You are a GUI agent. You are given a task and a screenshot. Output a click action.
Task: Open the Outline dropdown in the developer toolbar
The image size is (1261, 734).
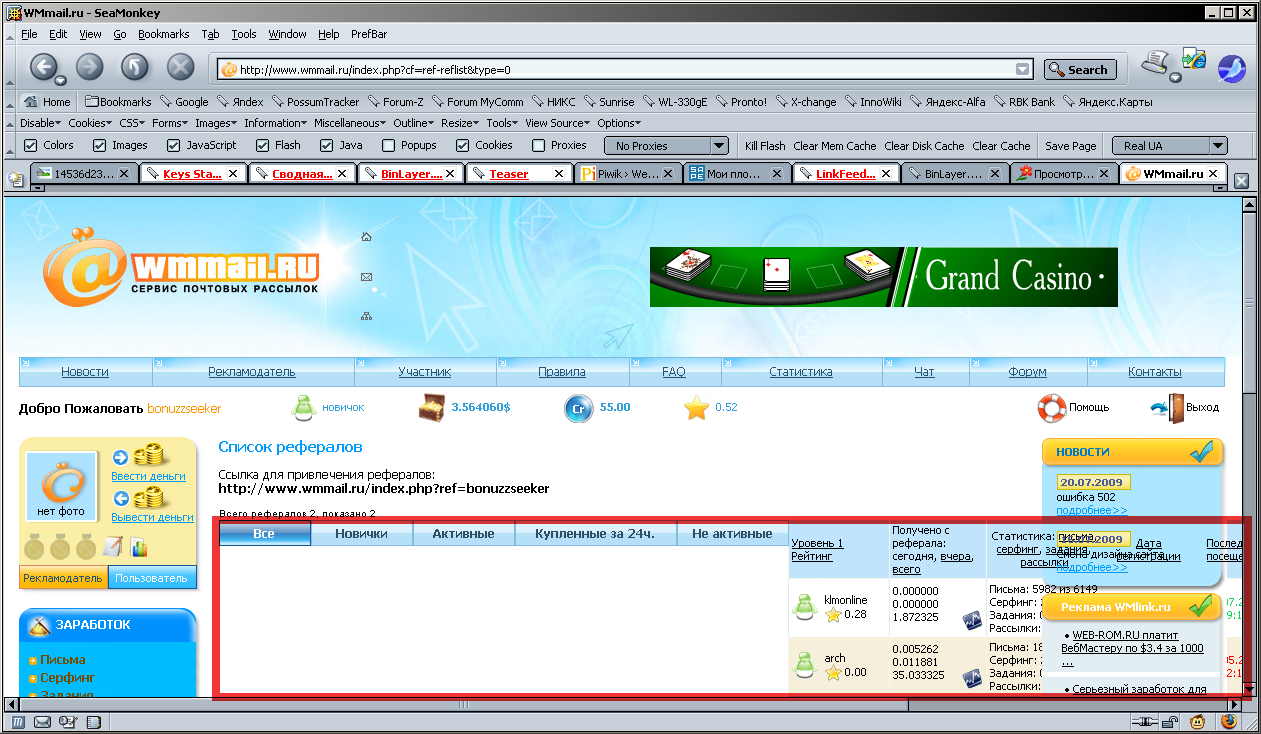tap(414, 123)
